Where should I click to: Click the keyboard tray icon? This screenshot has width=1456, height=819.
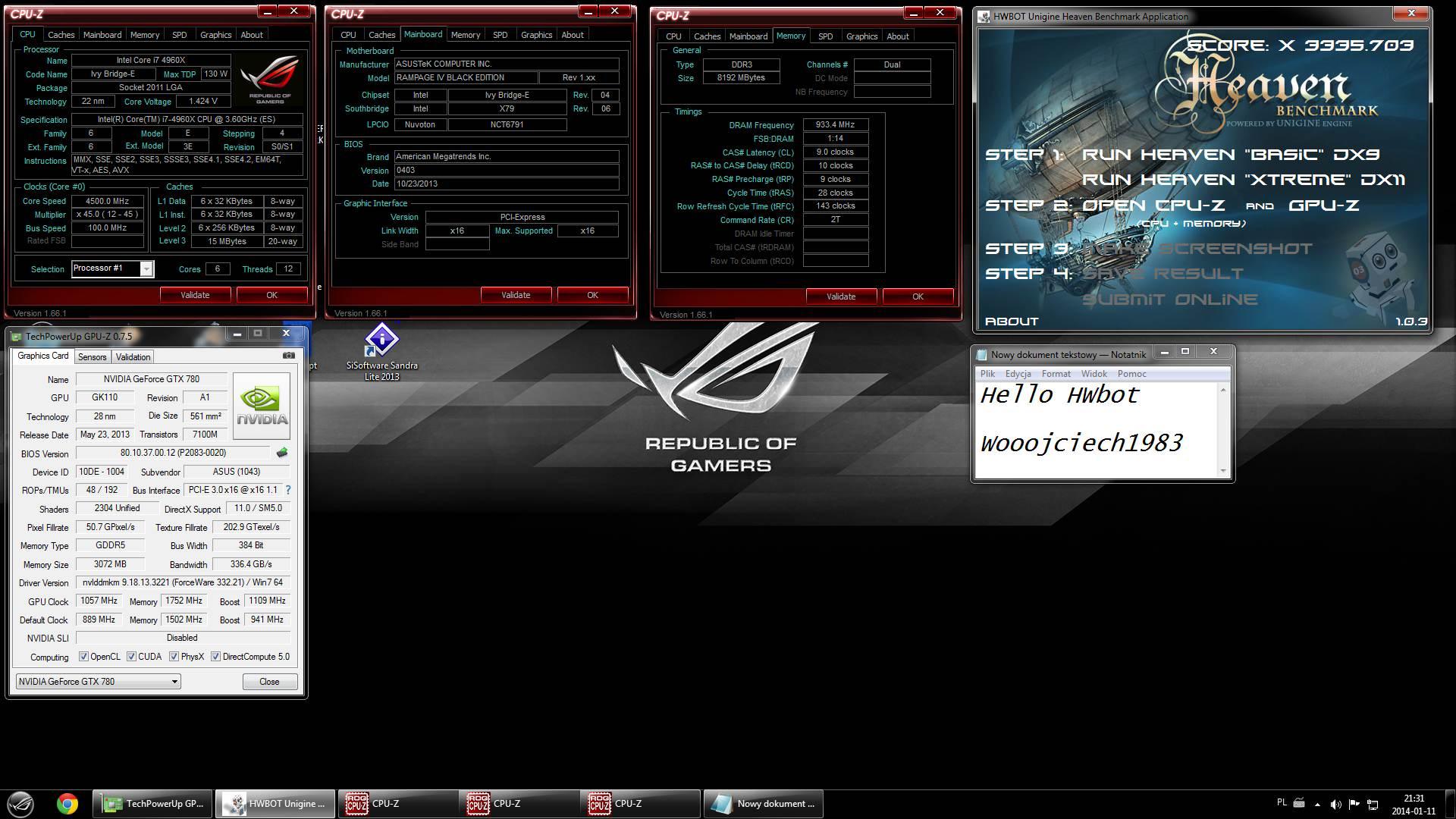click(1299, 803)
